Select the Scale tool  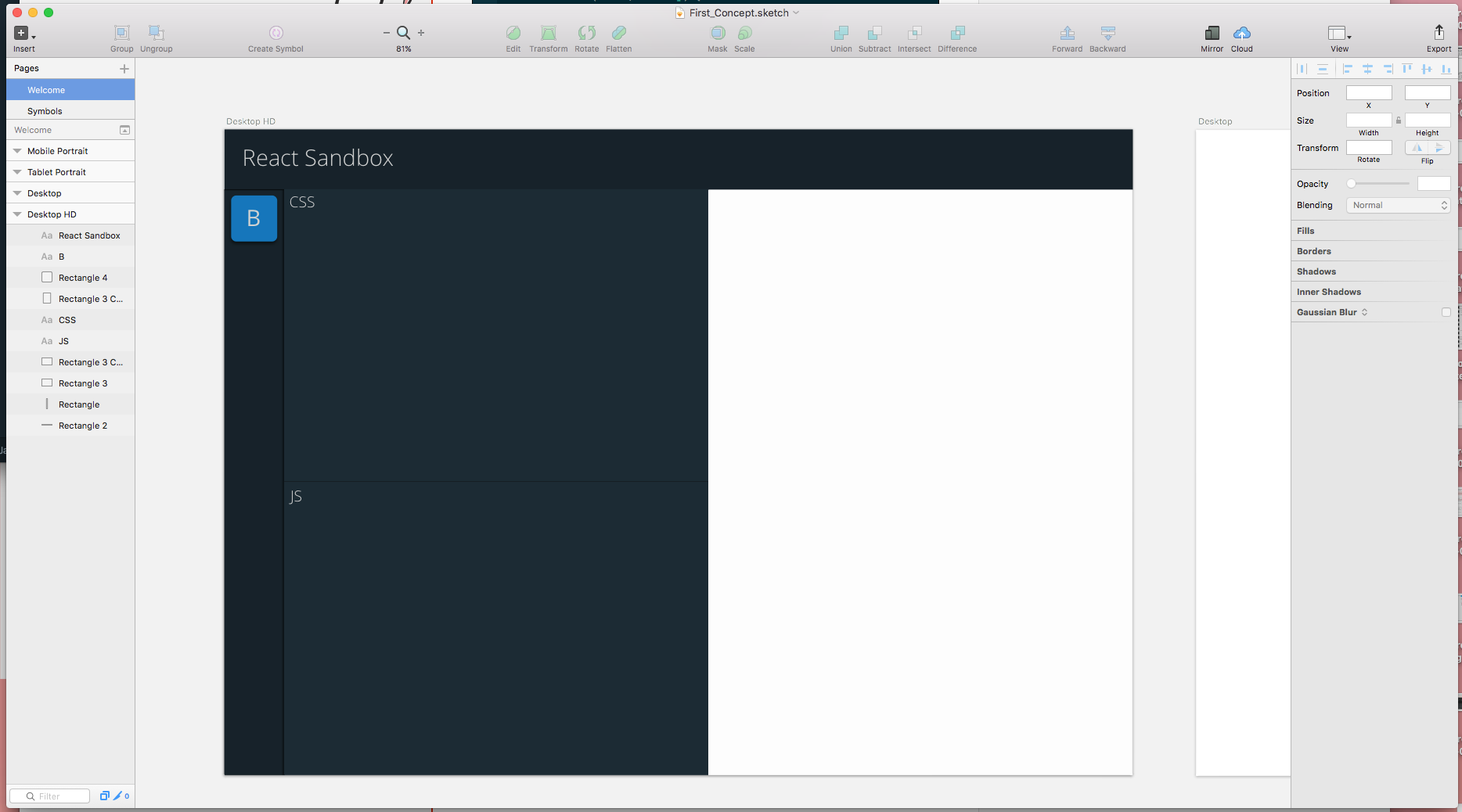pyautogui.click(x=744, y=33)
